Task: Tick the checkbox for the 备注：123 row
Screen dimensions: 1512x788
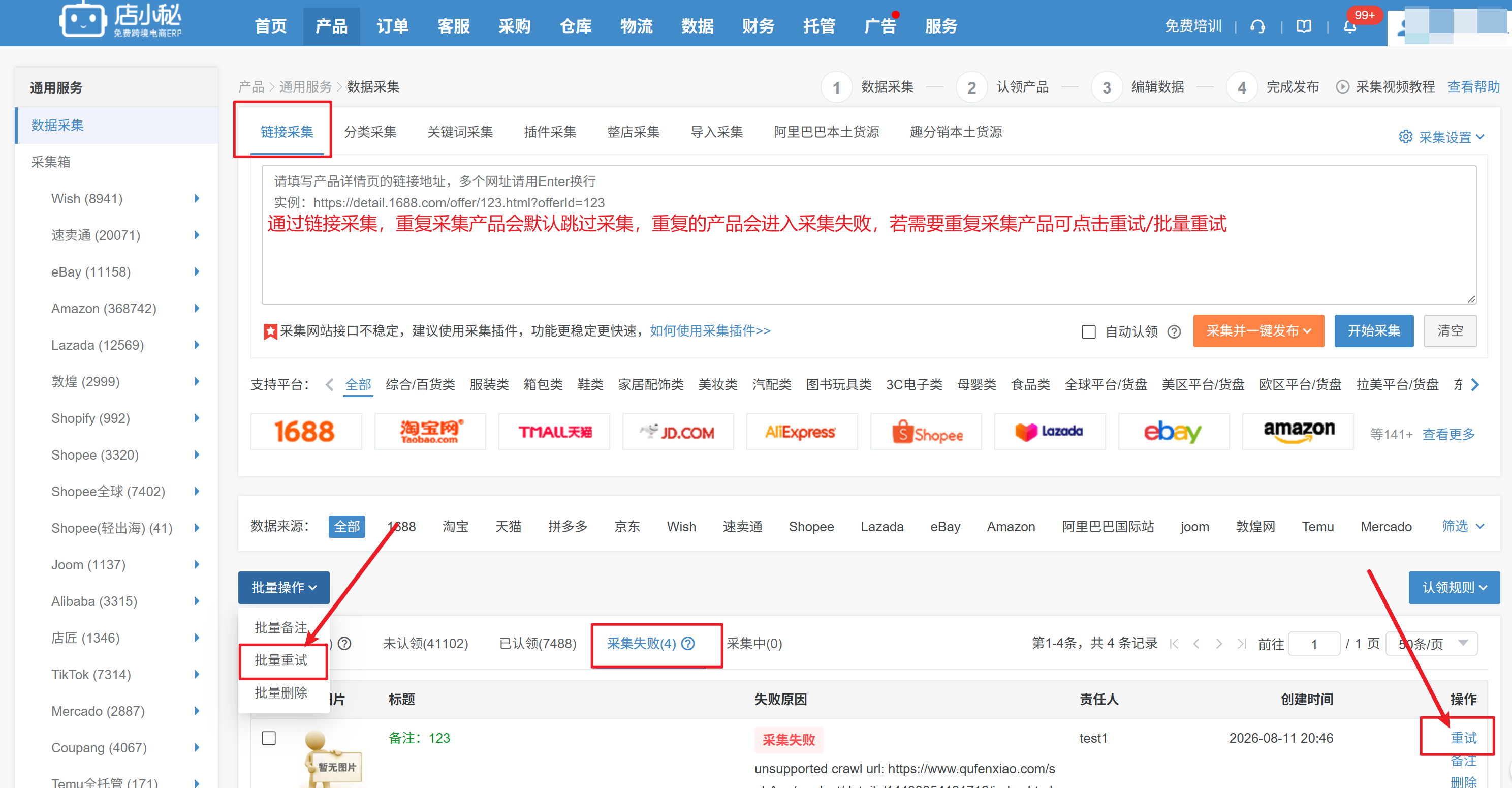Action: (269, 738)
